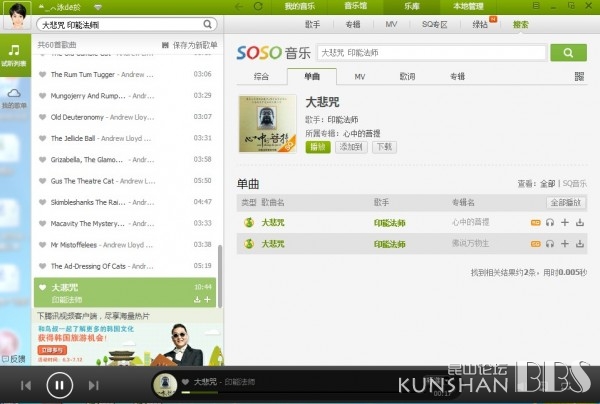Click the SOSO music search input field
600x404 pixels.
431,53
